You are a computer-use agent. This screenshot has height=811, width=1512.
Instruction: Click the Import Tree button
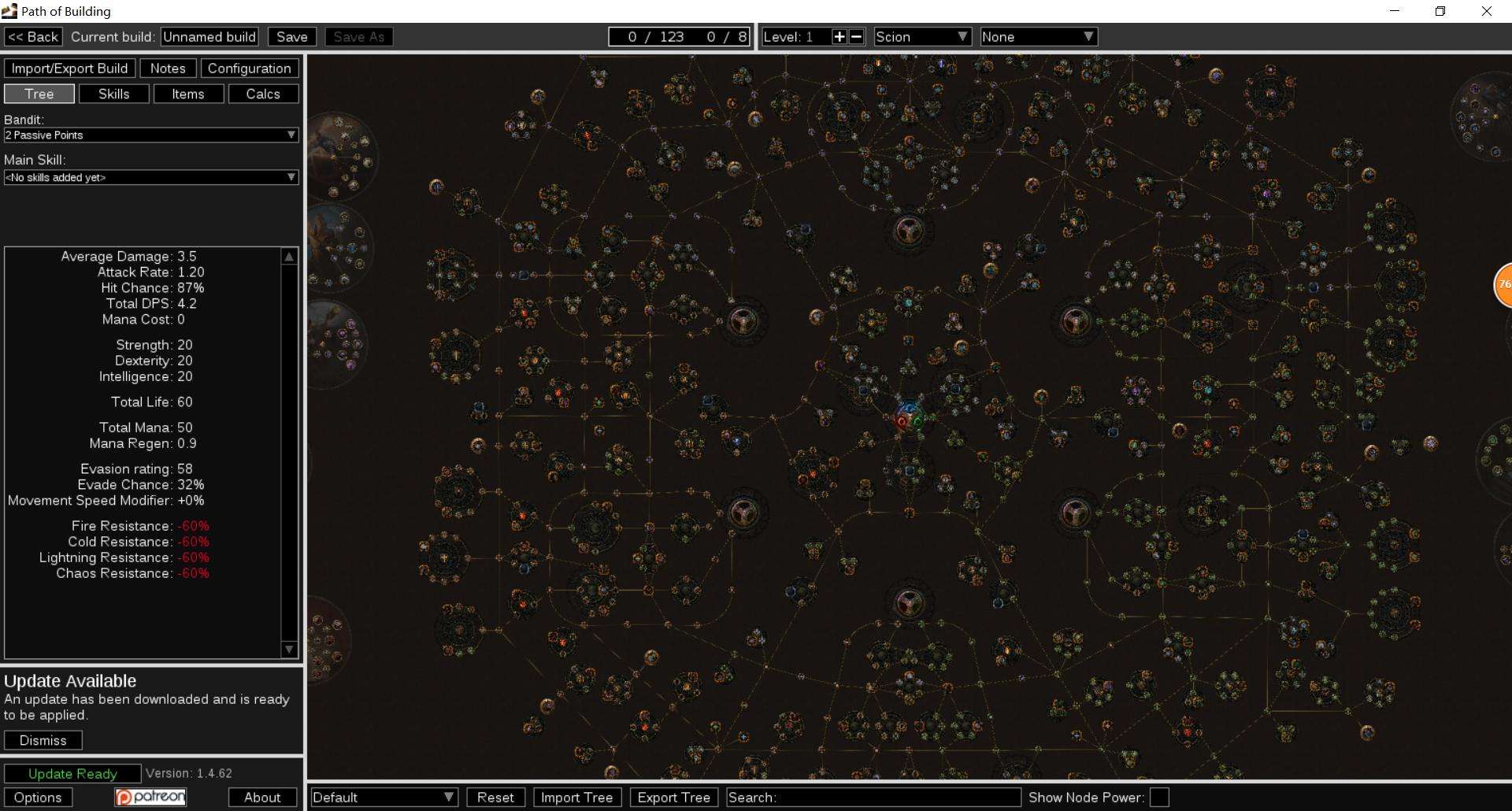pyautogui.click(x=577, y=798)
